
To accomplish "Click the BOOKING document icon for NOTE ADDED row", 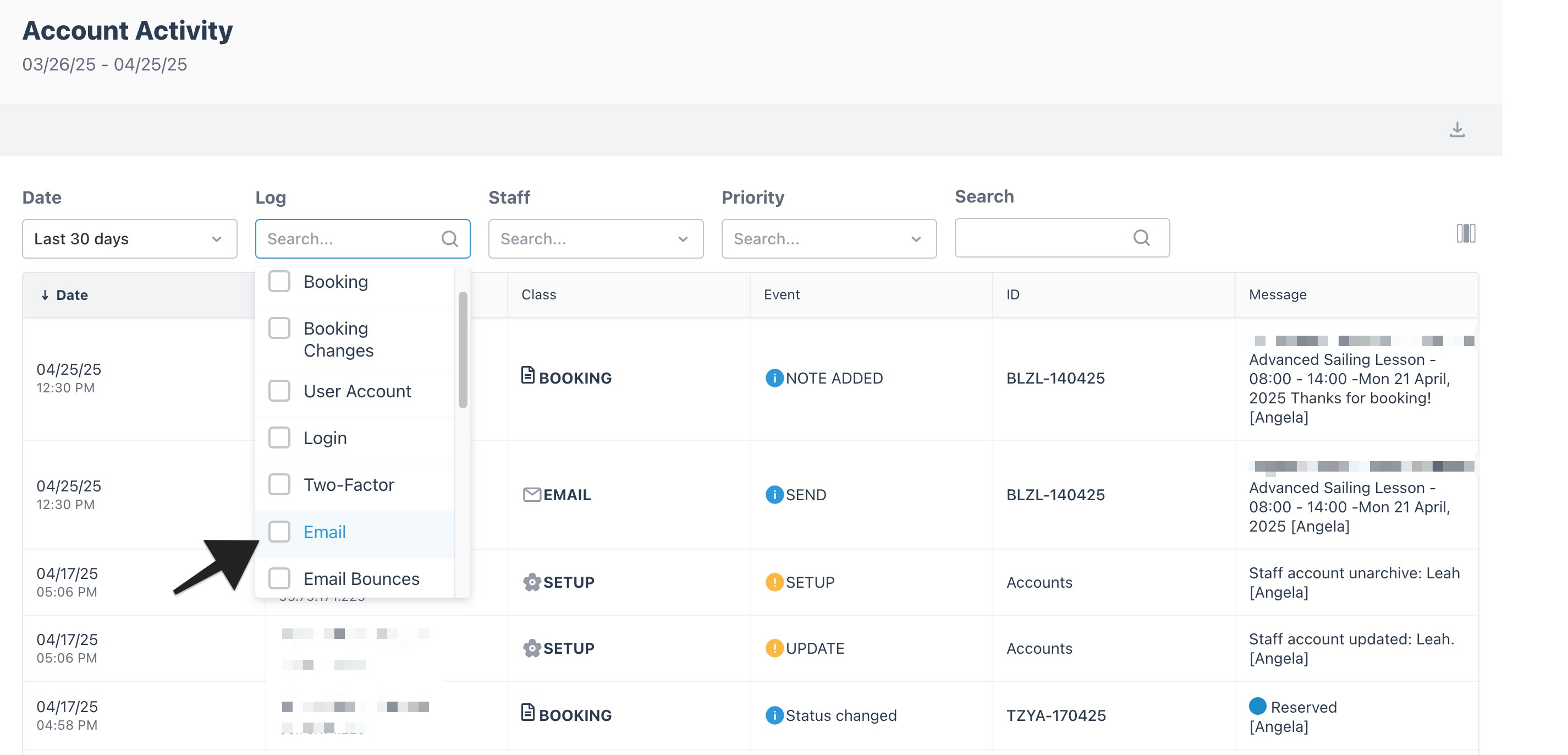I will (x=528, y=375).
